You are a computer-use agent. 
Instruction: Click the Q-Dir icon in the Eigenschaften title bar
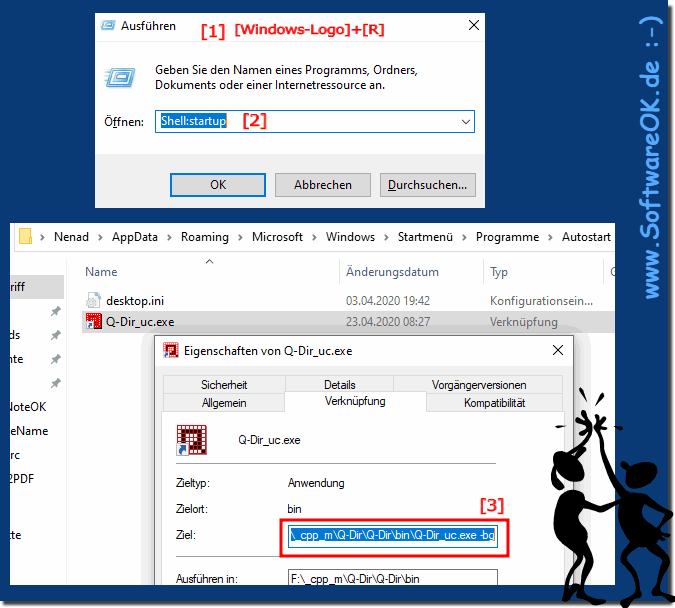click(171, 351)
